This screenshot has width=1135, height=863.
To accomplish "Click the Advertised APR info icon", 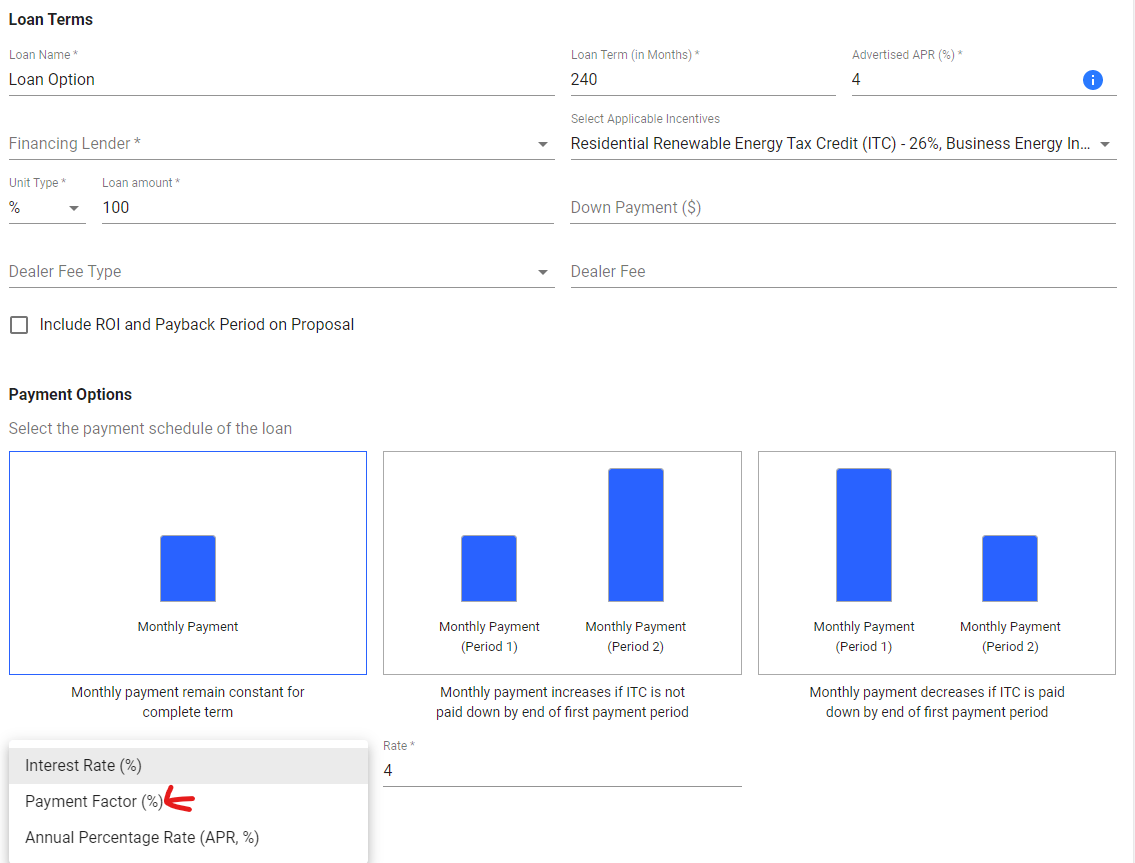I will [x=1093, y=80].
